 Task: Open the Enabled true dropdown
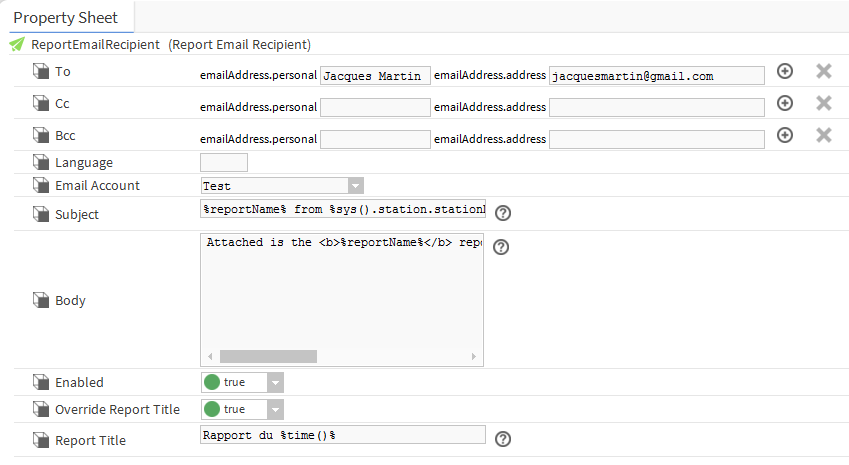click(x=276, y=382)
